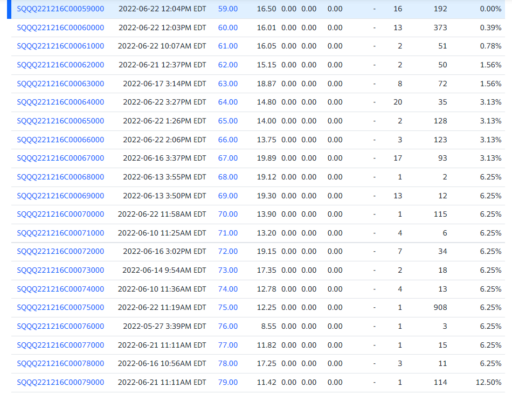Open contract SQQQ221216C00075000

(x=60, y=307)
